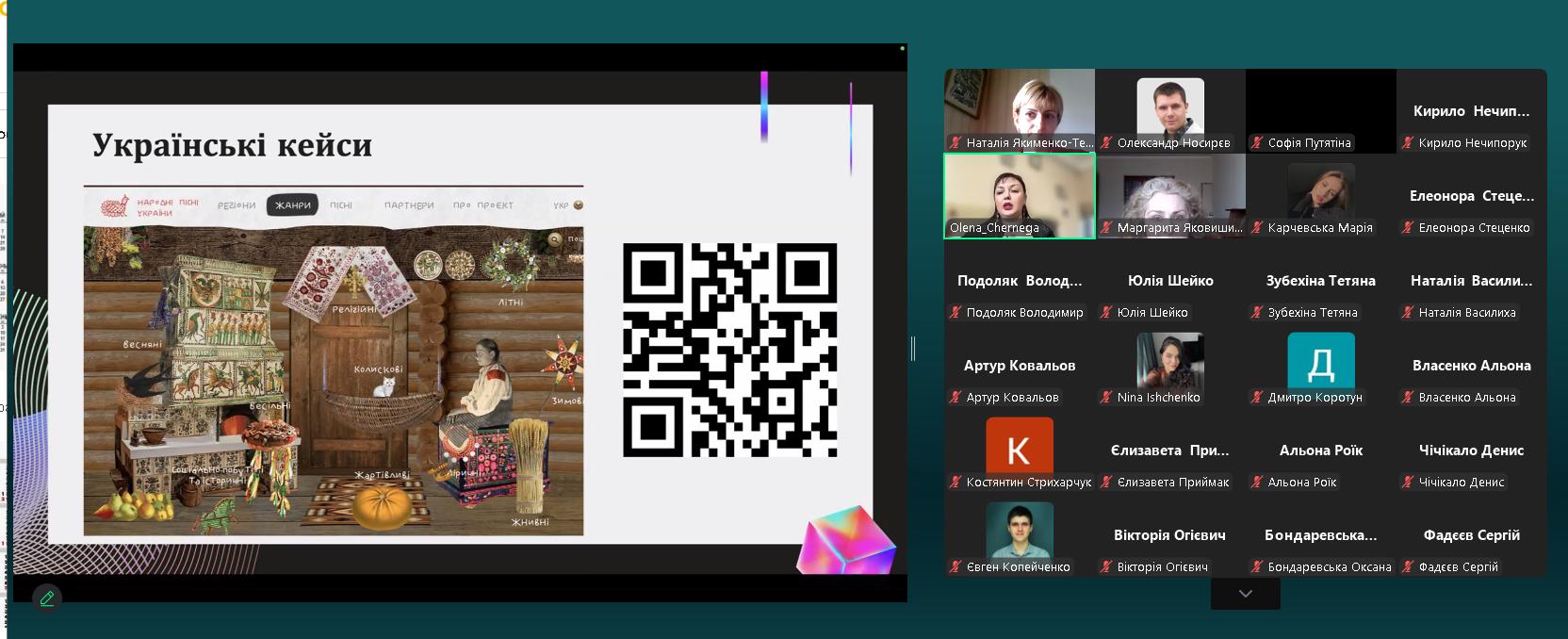Viewport: 1568px width, 639px height.
Task: Click the Зубехіна Тетяна name tile
Action: tap(1321, 281)
